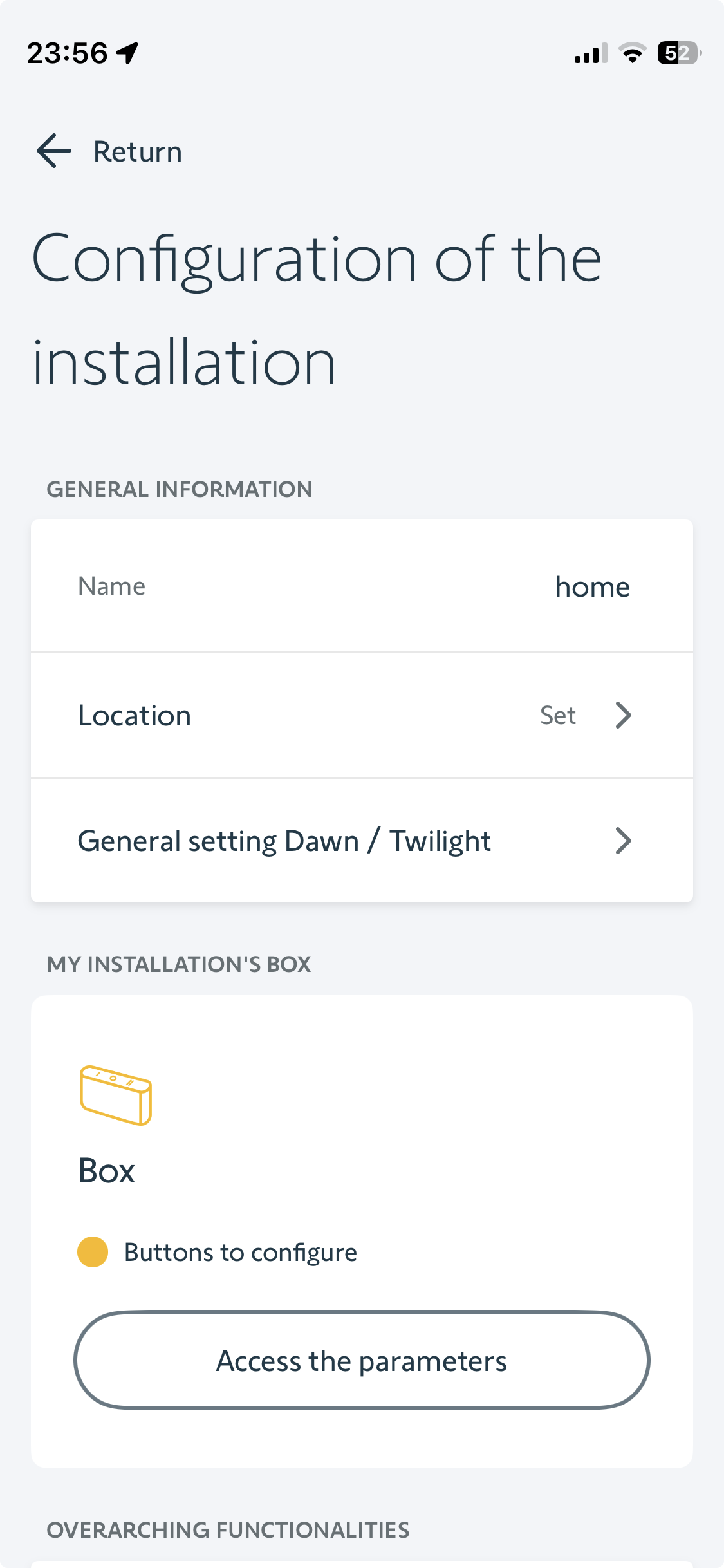
Task: Tap the "Set" value in the Location row
Action: [557, 716]
